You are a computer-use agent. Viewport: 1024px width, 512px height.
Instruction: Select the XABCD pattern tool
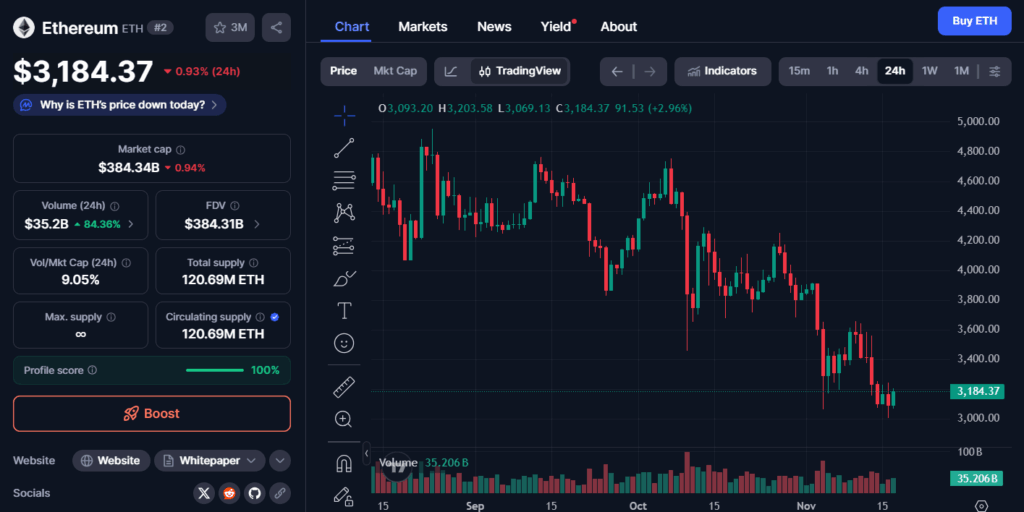tap(344, 213)
